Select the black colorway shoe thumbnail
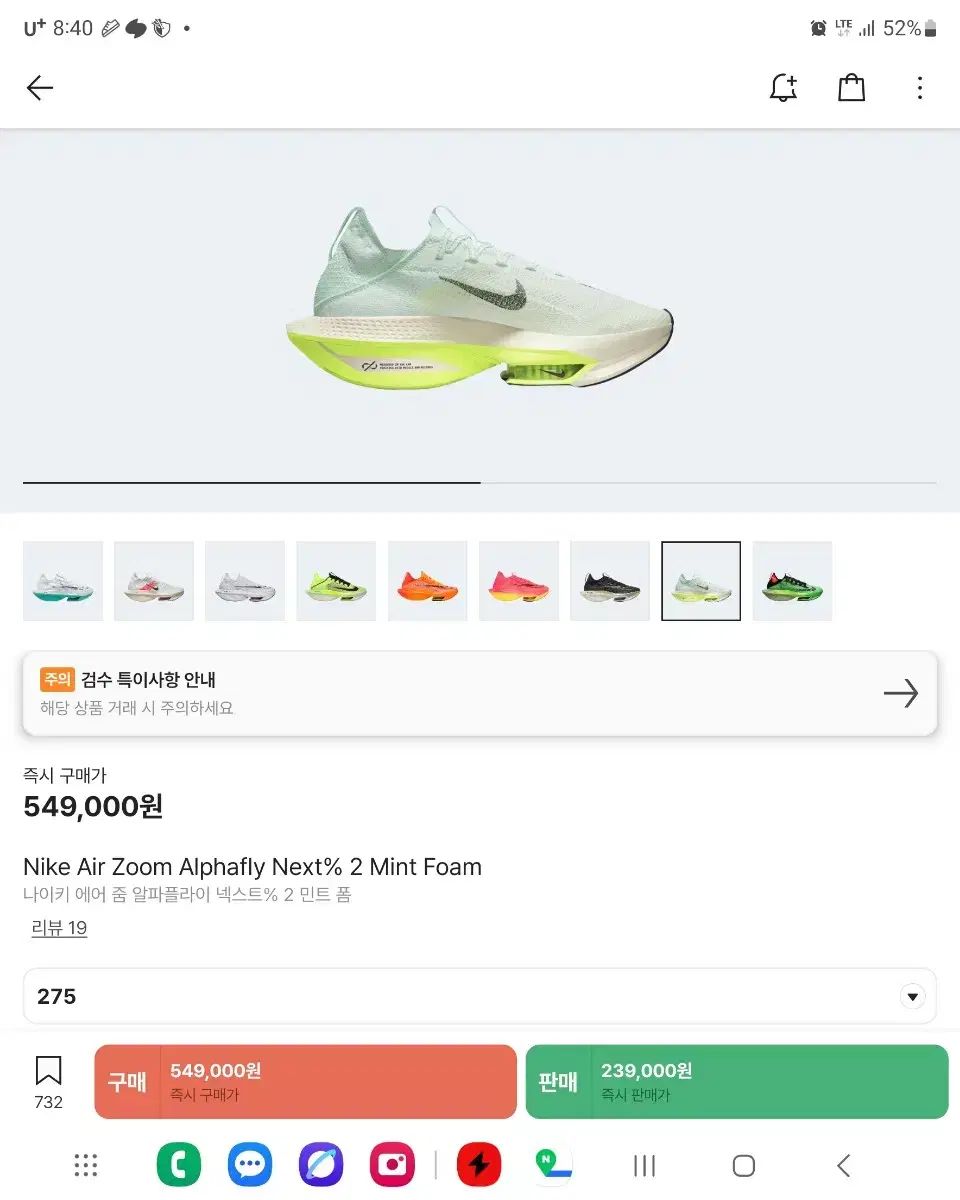960x1200 pixels. (x=610, y=581)
